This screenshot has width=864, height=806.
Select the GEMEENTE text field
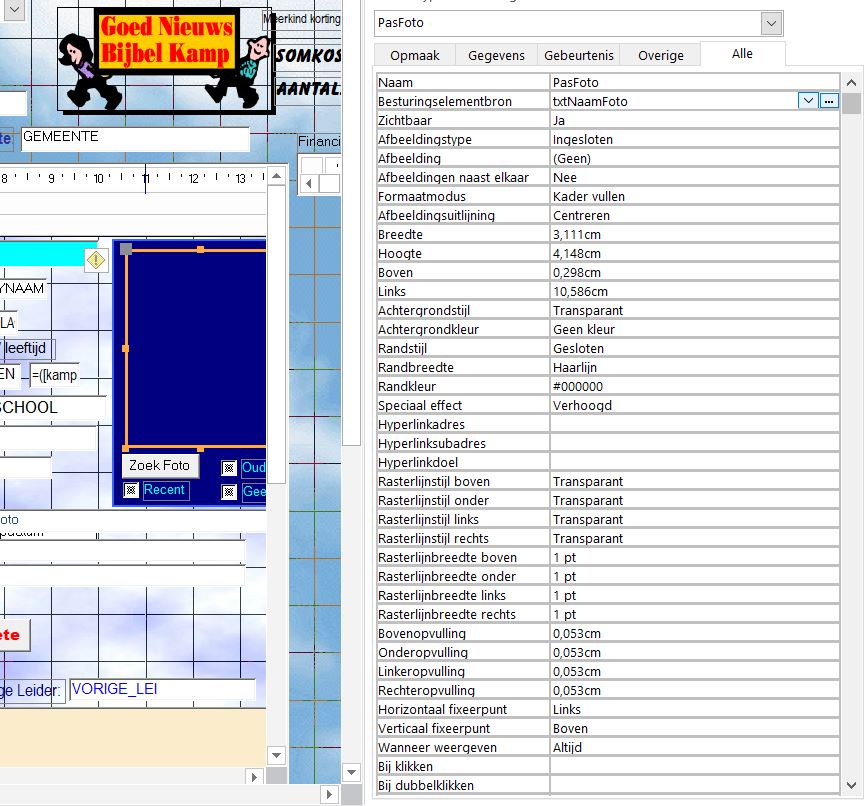point(136,138)
